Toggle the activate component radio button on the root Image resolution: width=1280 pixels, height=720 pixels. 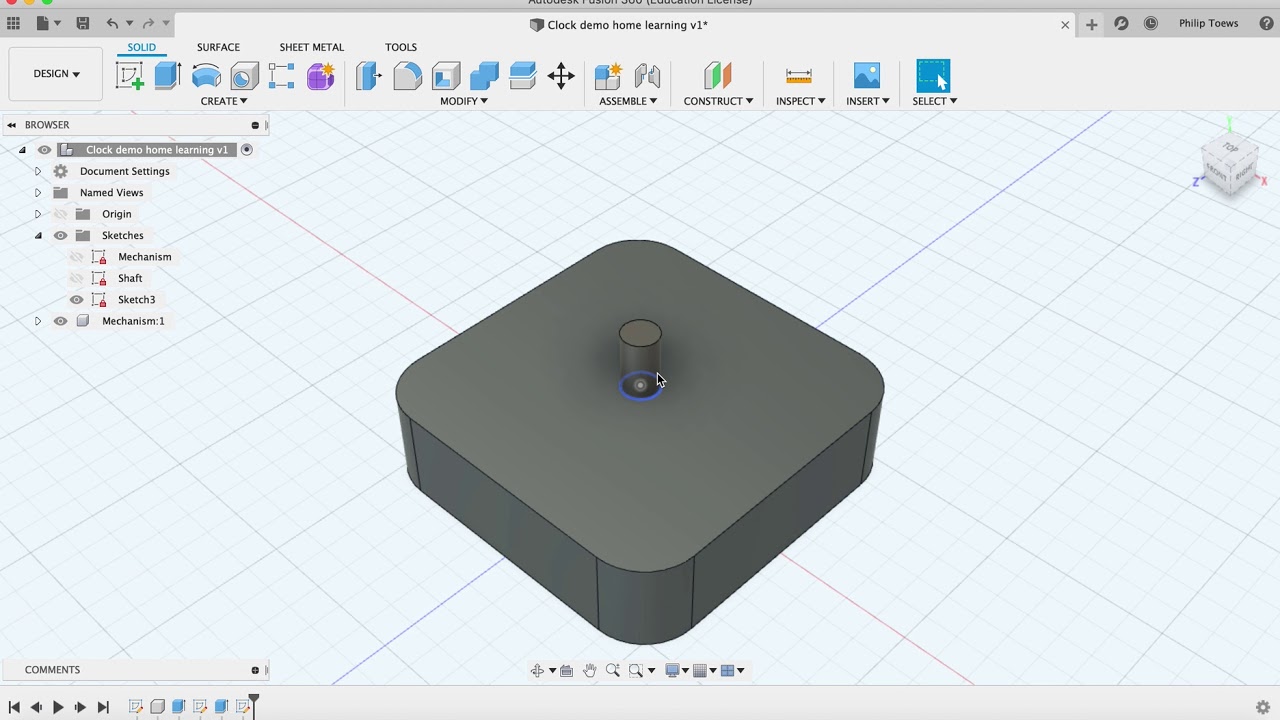pyautogui.click(x=246, y=150)
